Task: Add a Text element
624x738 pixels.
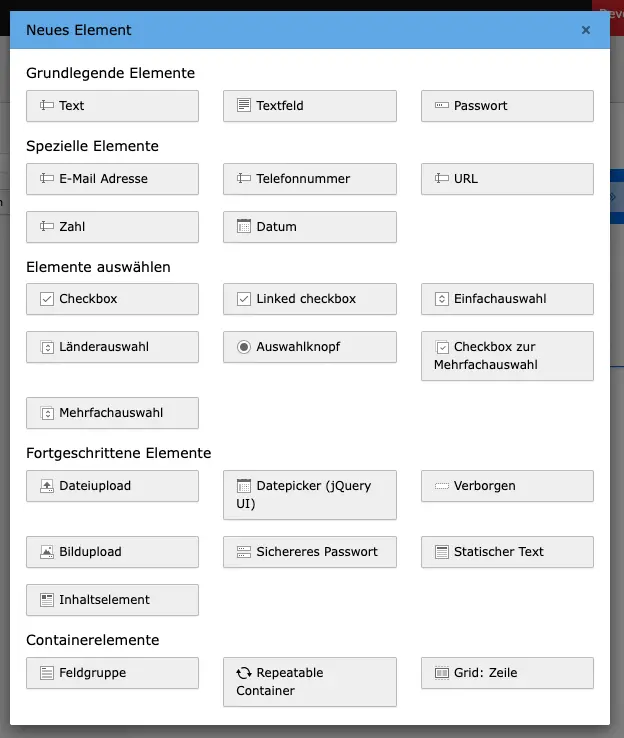Action: pos(112,106)
